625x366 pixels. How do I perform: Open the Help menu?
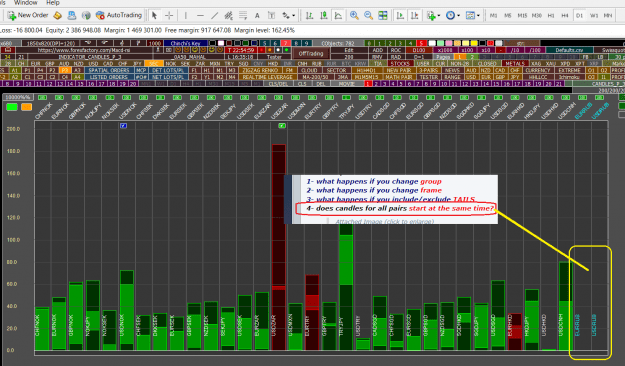(53, 2)
